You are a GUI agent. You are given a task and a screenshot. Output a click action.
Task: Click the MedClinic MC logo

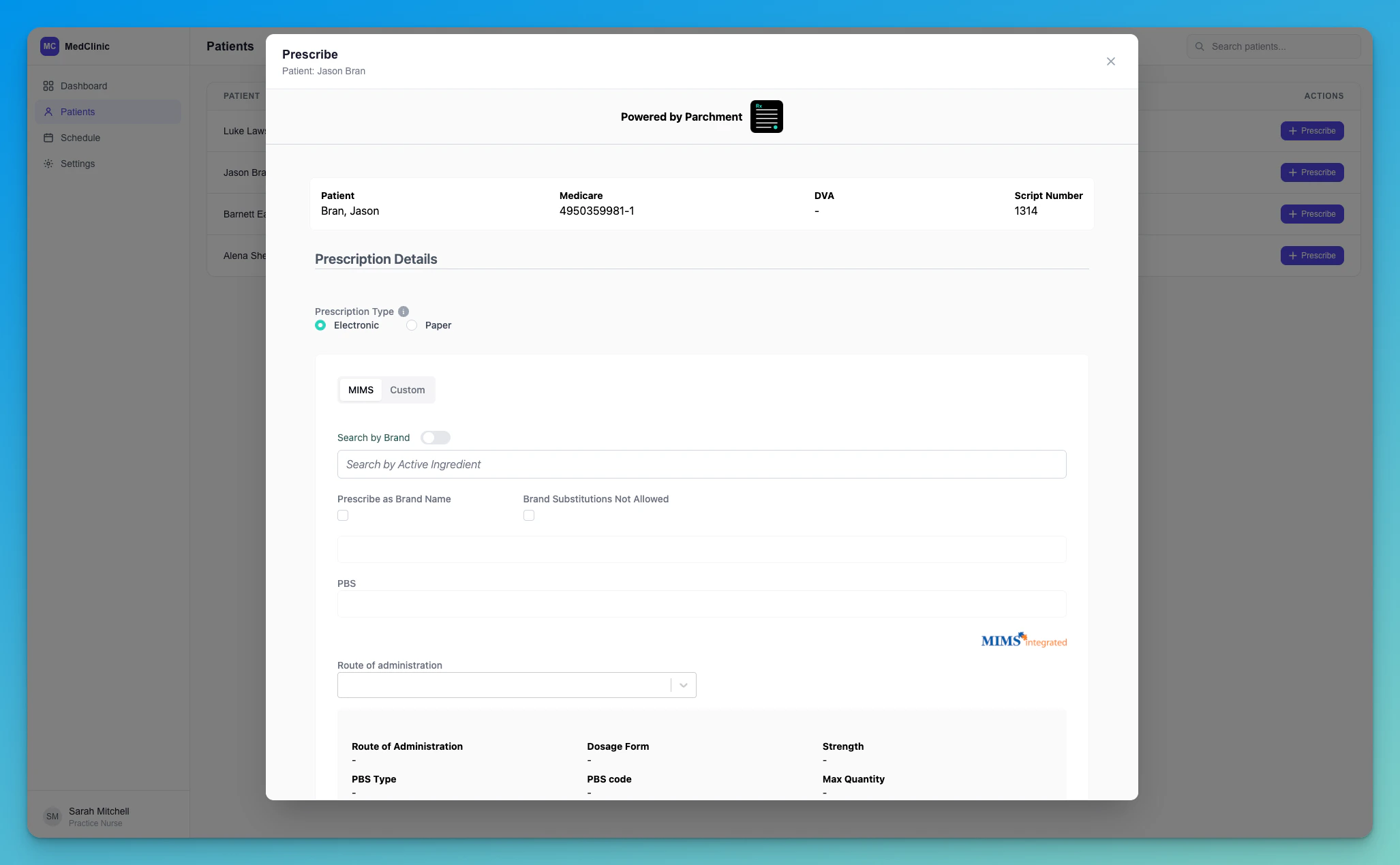click(50, 46)
